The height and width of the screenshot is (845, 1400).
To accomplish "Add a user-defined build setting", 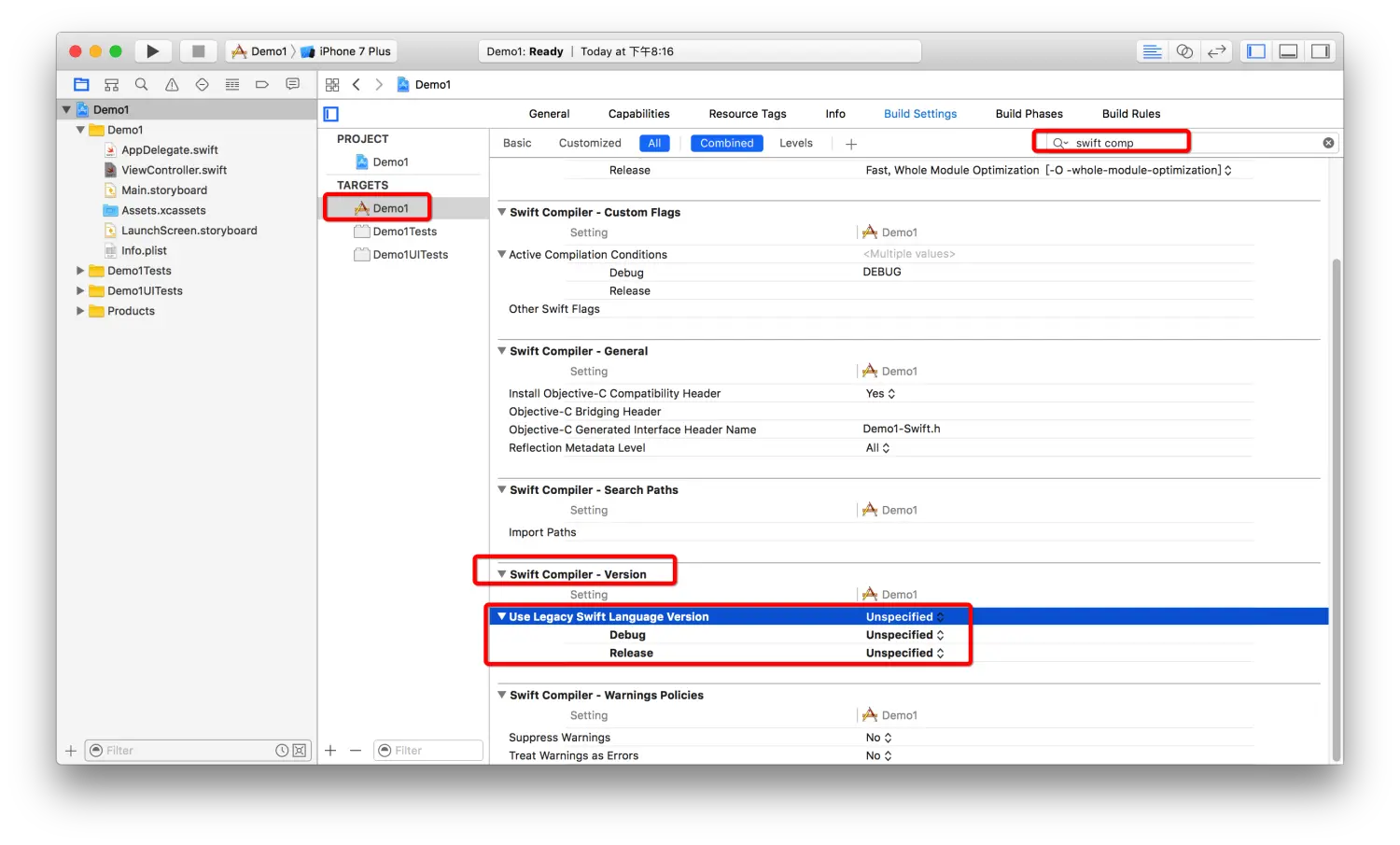I will (x=851, y=144).
